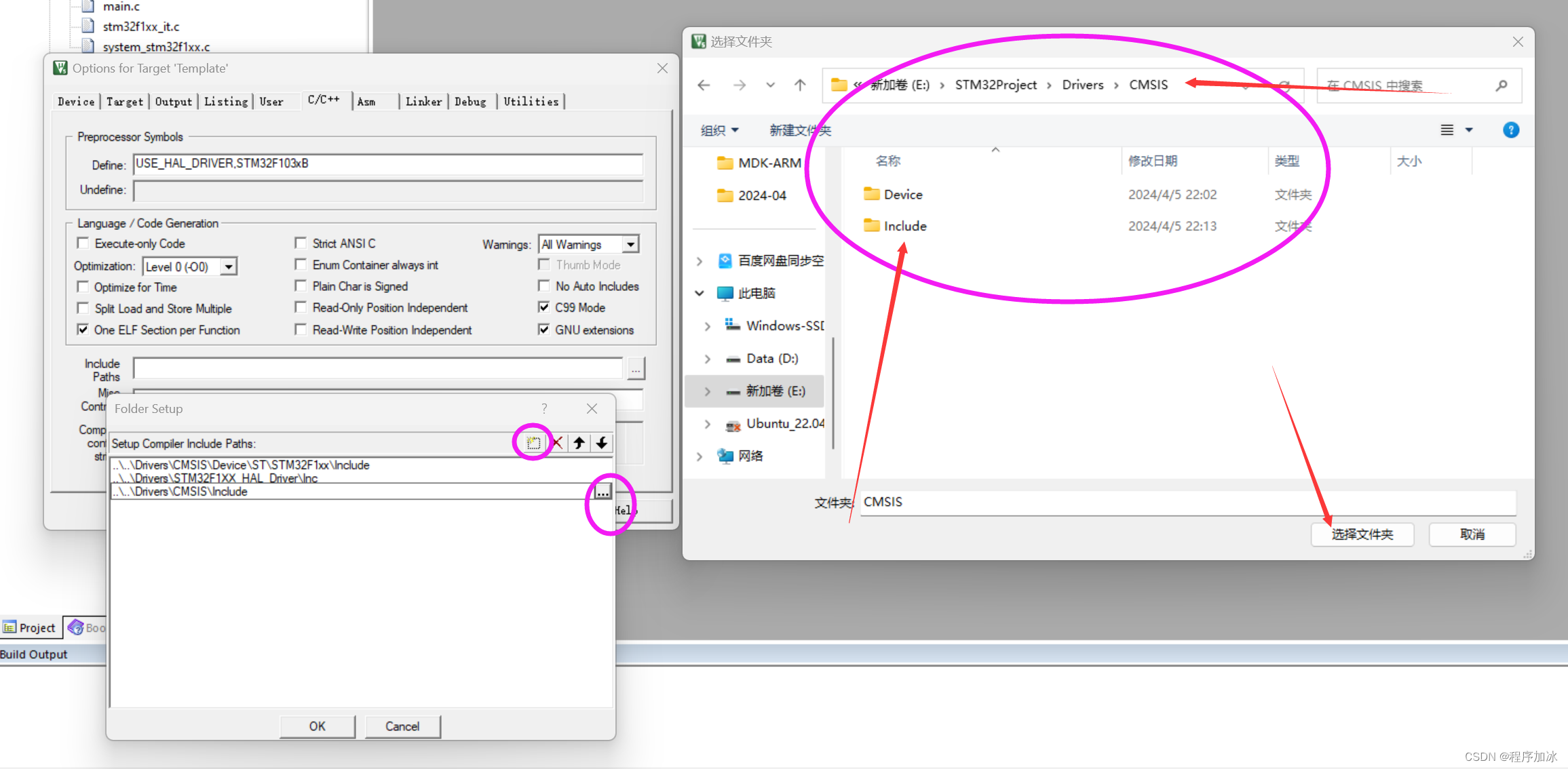
Task: Click the blue help icon in file dialog
Action: coord(1510,130)
